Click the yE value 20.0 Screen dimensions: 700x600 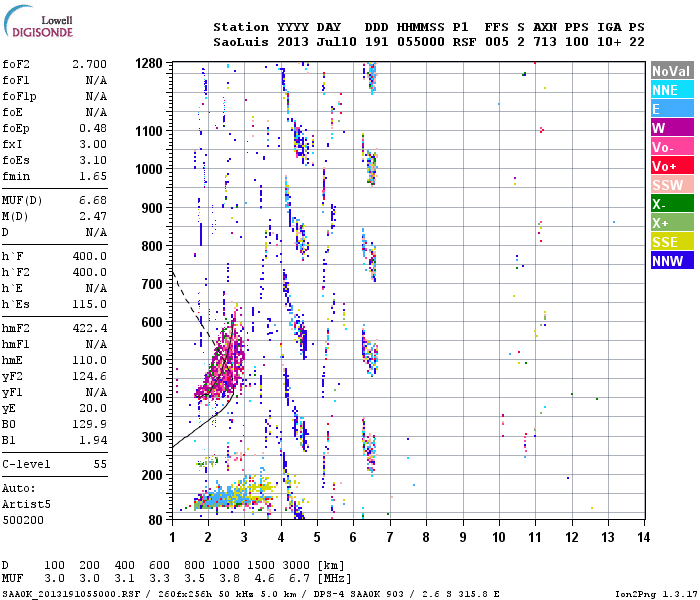click(93, 408)
